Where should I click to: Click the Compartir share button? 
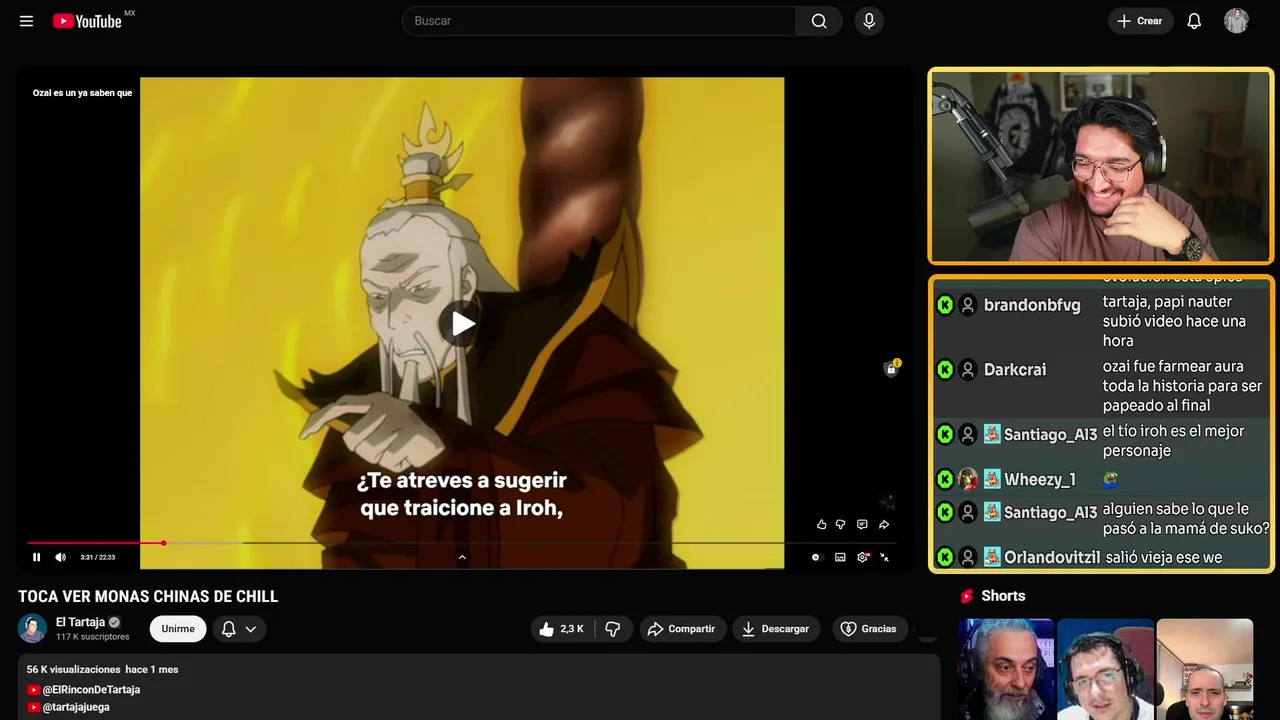[x=682, y=629]
